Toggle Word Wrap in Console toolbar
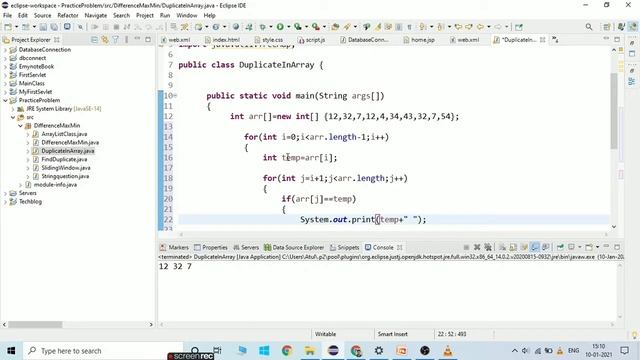The width and height of the screenshot is (640, 360). pos(524,247)
